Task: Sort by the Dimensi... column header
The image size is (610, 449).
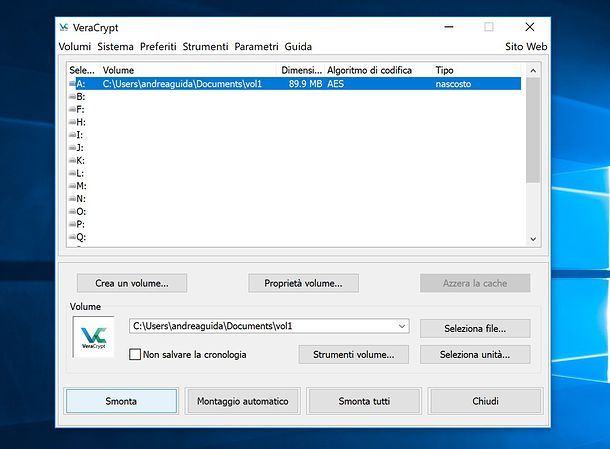Action: [x=301, y=70]
